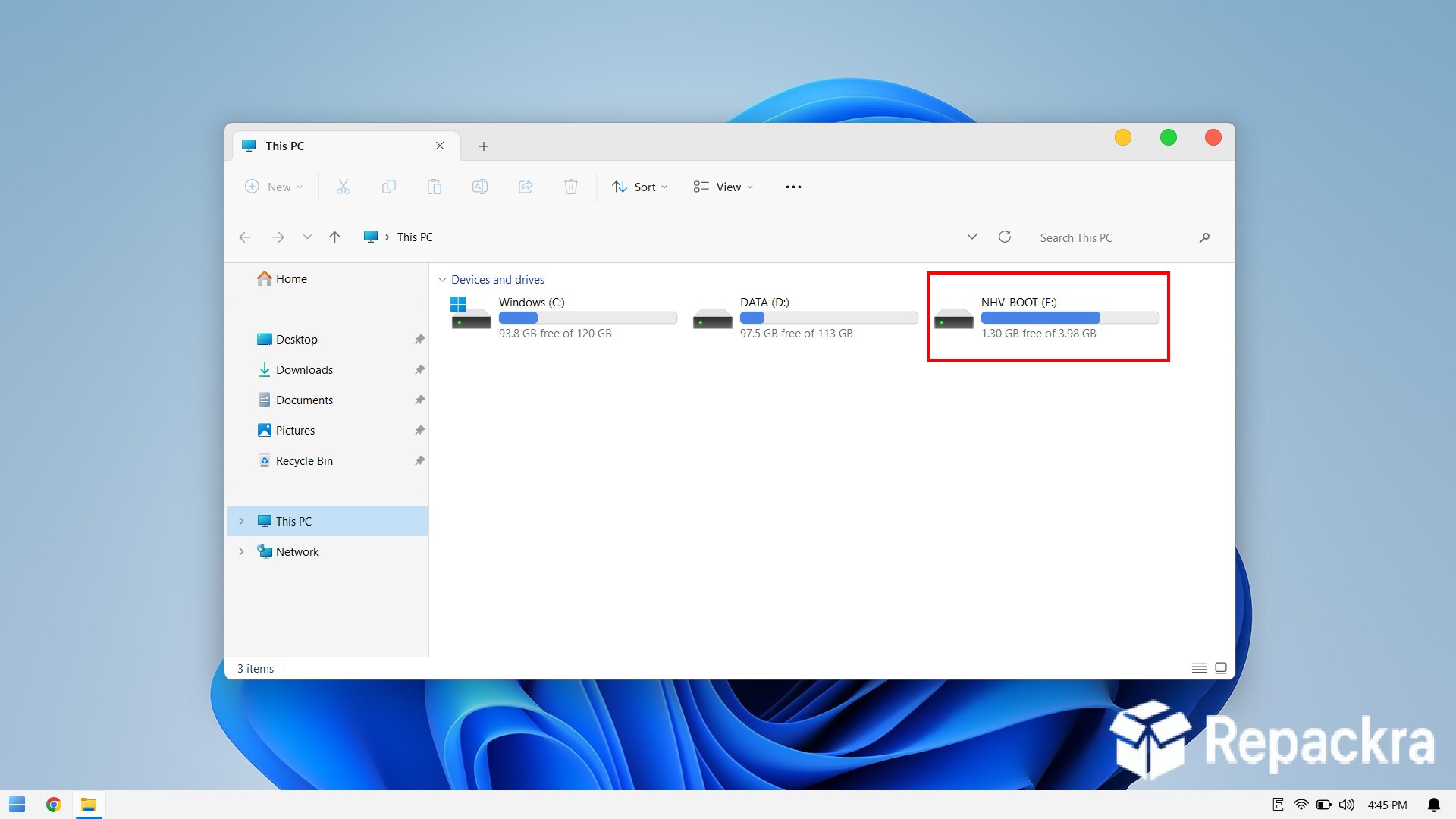Click the NHV-BOOT (E:) usage bar
This screenshot has height=819, width=1456.
[1070, 318]
